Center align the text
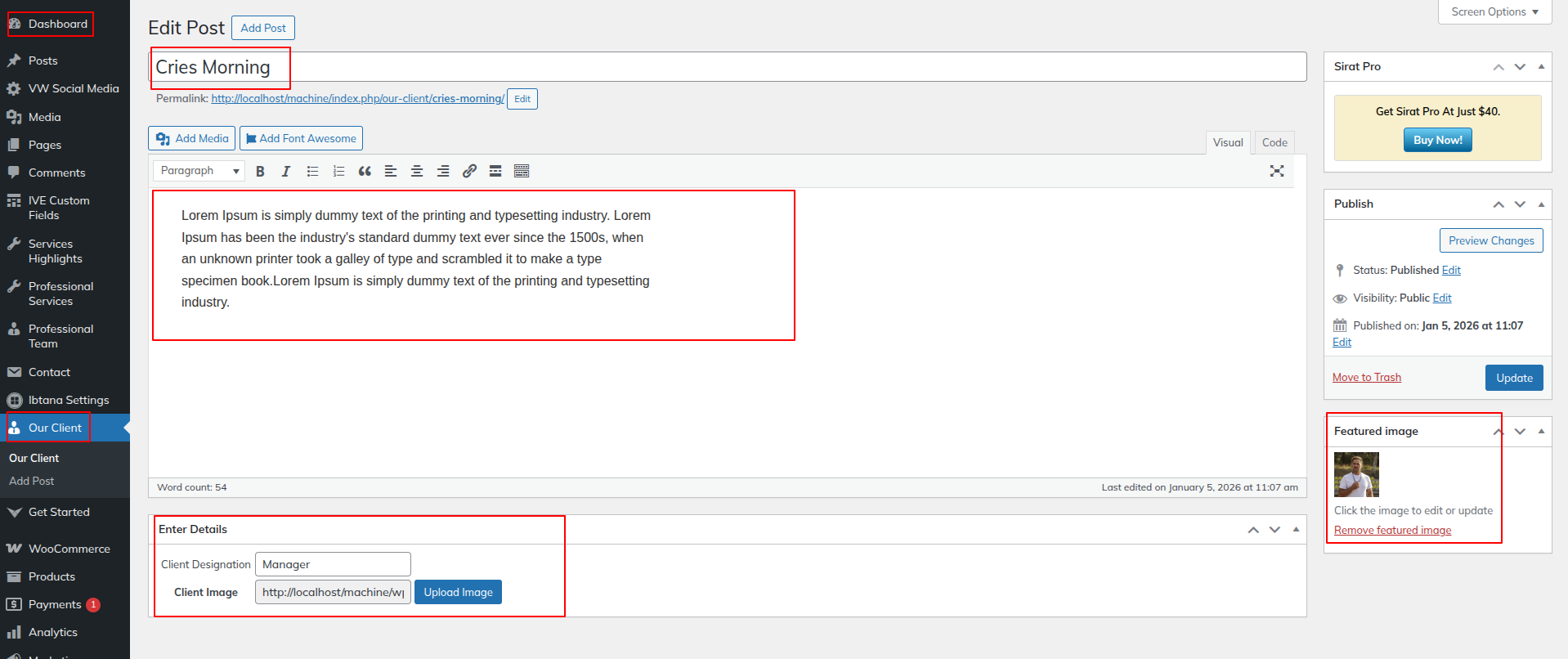Screen dimensions: 1568x659 click(417, 172)
